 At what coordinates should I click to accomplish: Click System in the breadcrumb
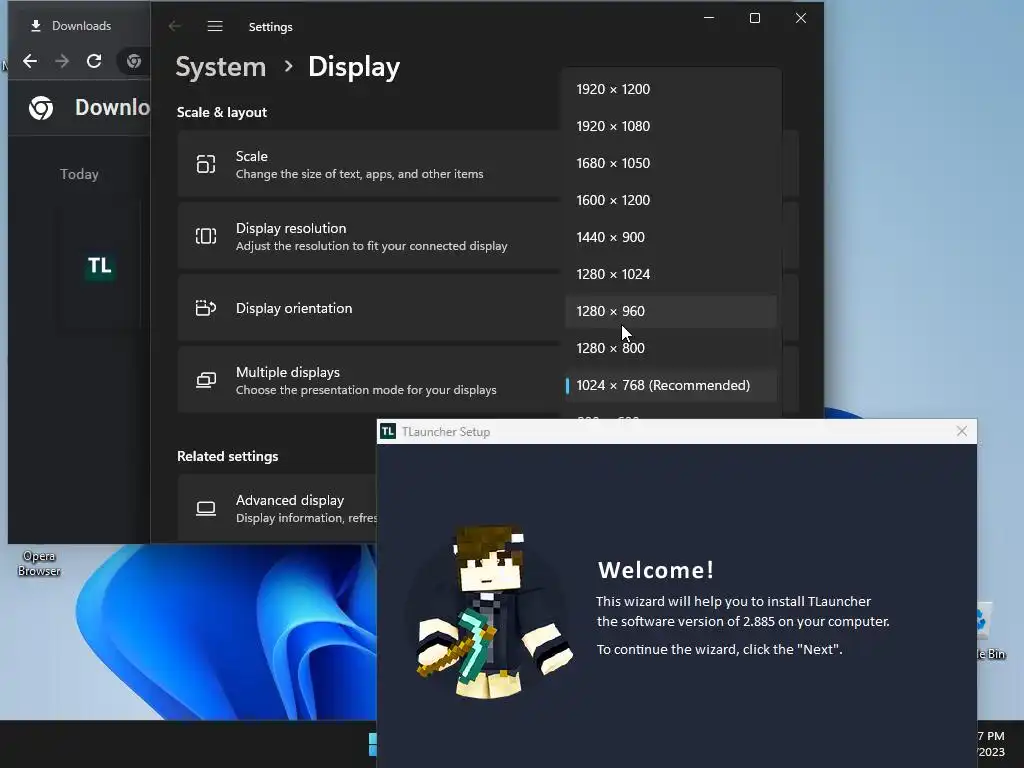(x=221, y=67)
